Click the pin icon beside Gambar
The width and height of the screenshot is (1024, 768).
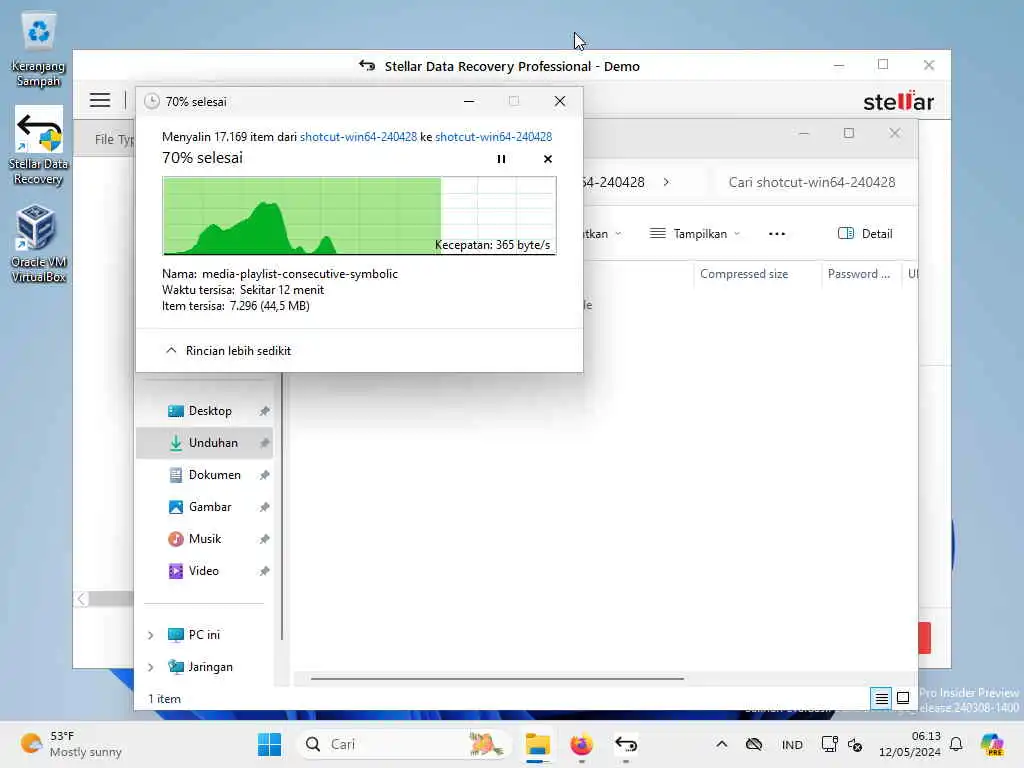[x=264, y=507]
